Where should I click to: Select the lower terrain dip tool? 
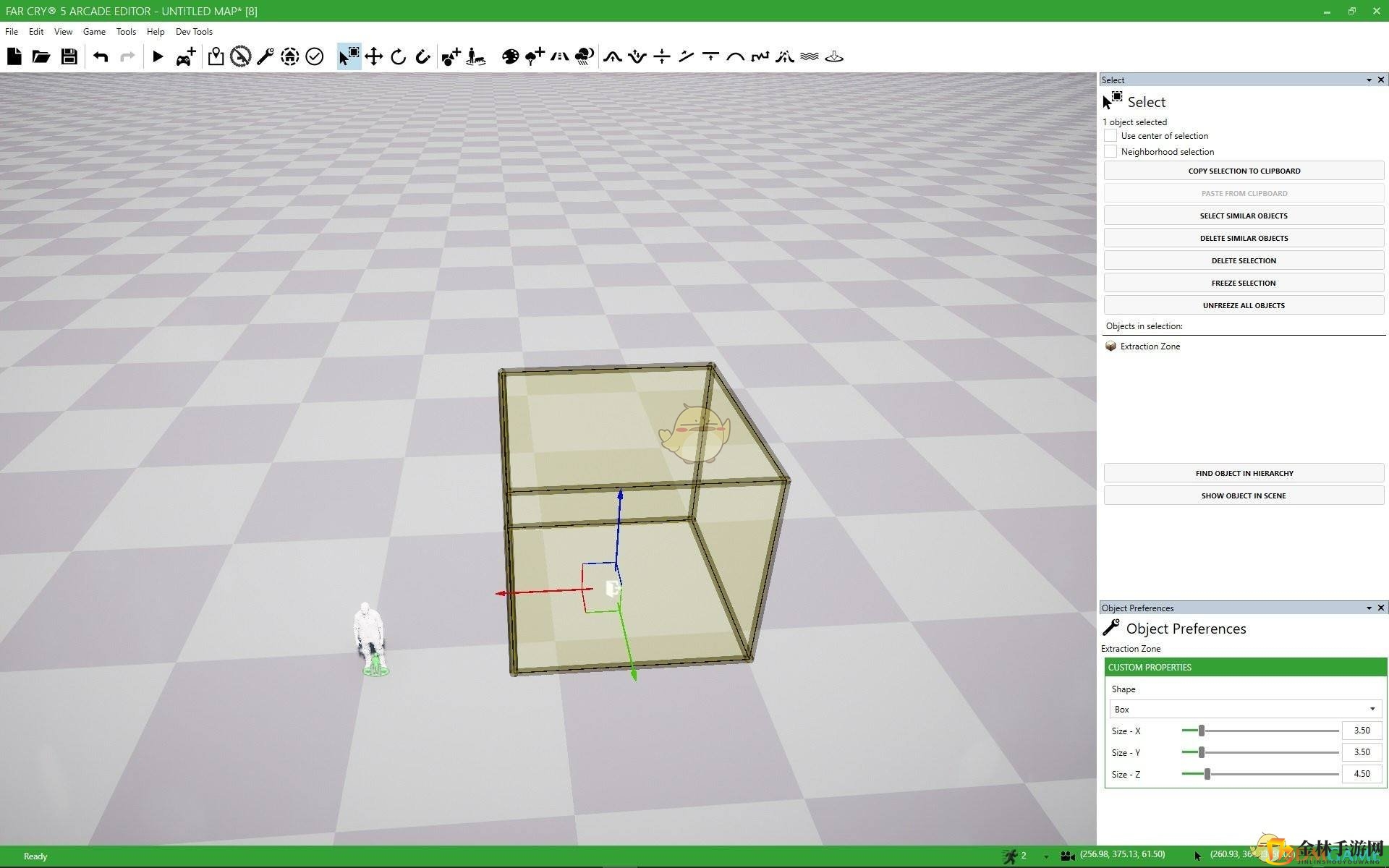click(x=637, y=56)
